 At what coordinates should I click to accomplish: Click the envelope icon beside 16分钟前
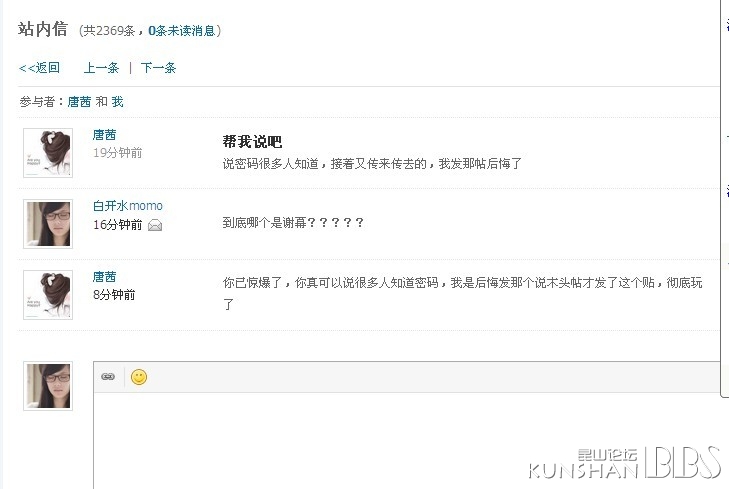[155, 225]
